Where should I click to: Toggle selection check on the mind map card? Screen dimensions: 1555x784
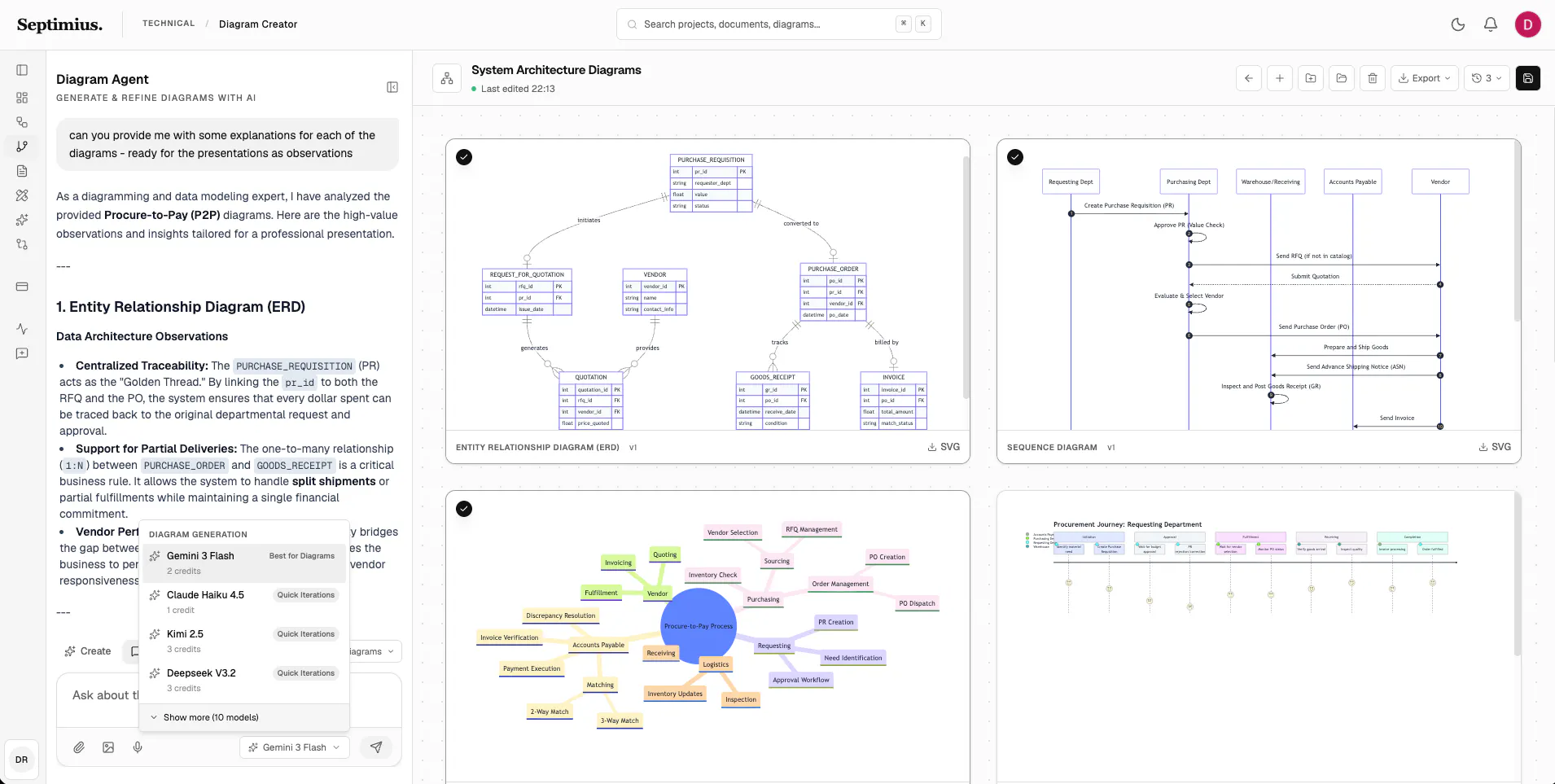tap(464, 509)
